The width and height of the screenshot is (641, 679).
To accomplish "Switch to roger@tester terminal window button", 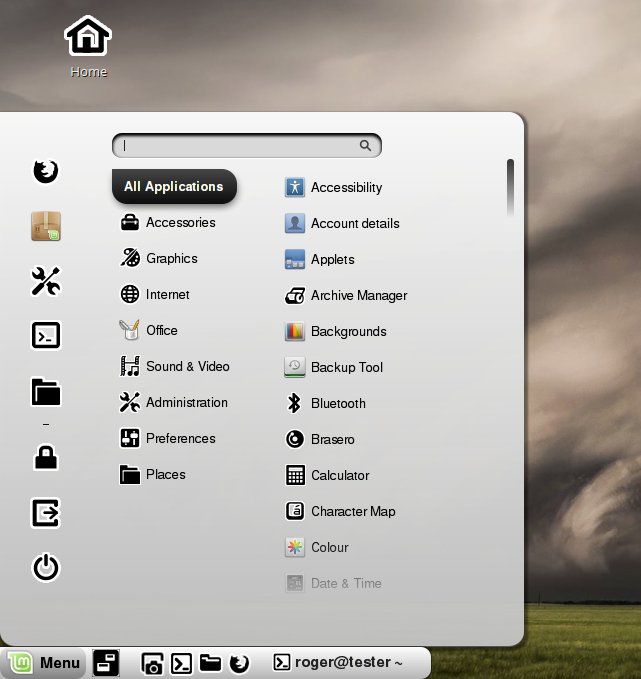I will [338, 662].
